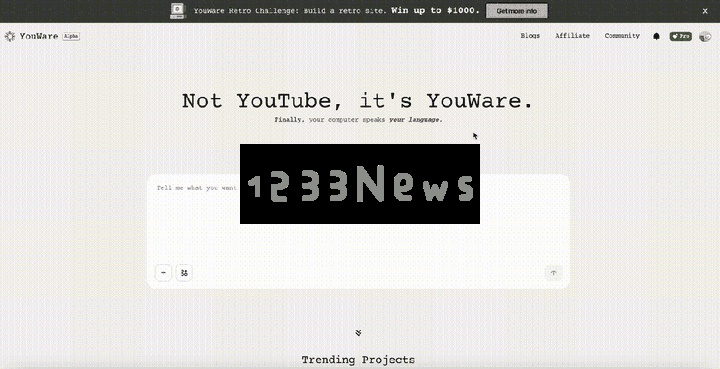Click the YouWare brand name text
The height and width of the screenshot is (369, 720).
(x=39, y=36)
